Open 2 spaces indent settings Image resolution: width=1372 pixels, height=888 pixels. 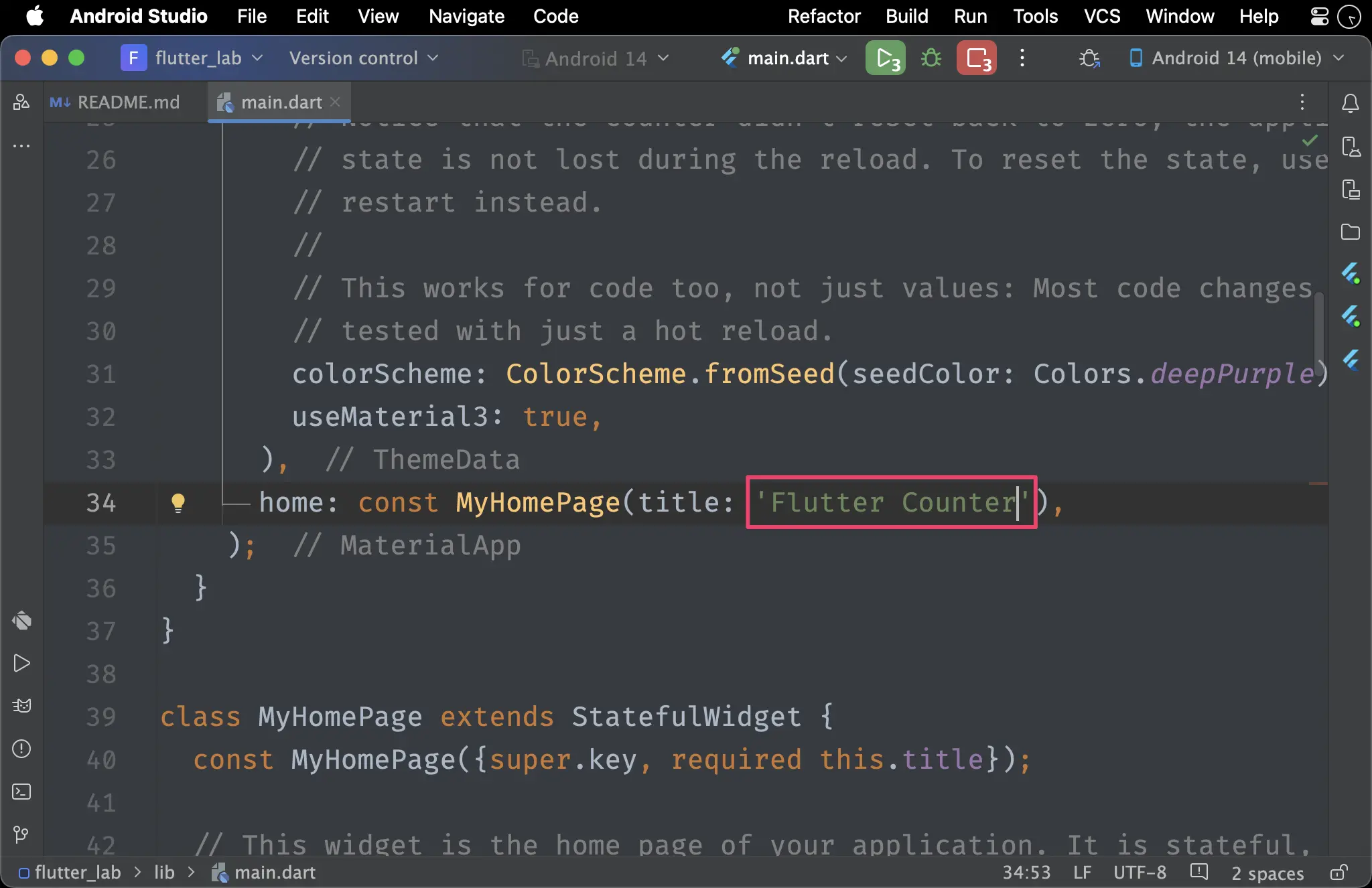tap(1267, 873)
